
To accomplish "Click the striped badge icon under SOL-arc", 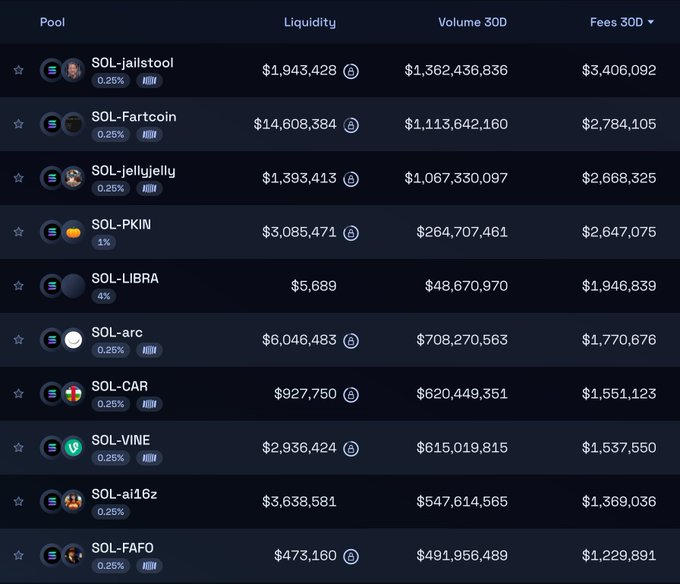I will pyautogui.click(x=149, y=350).
